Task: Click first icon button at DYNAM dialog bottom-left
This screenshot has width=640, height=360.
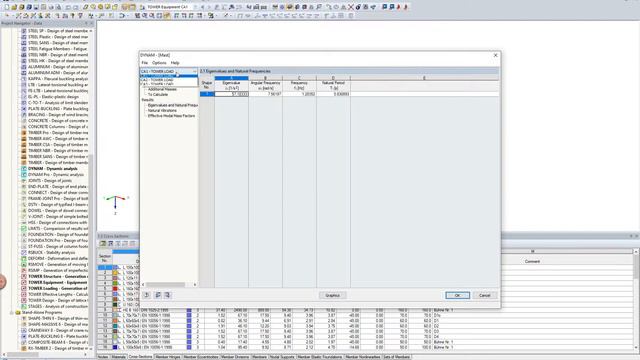Action: point(147,295)
